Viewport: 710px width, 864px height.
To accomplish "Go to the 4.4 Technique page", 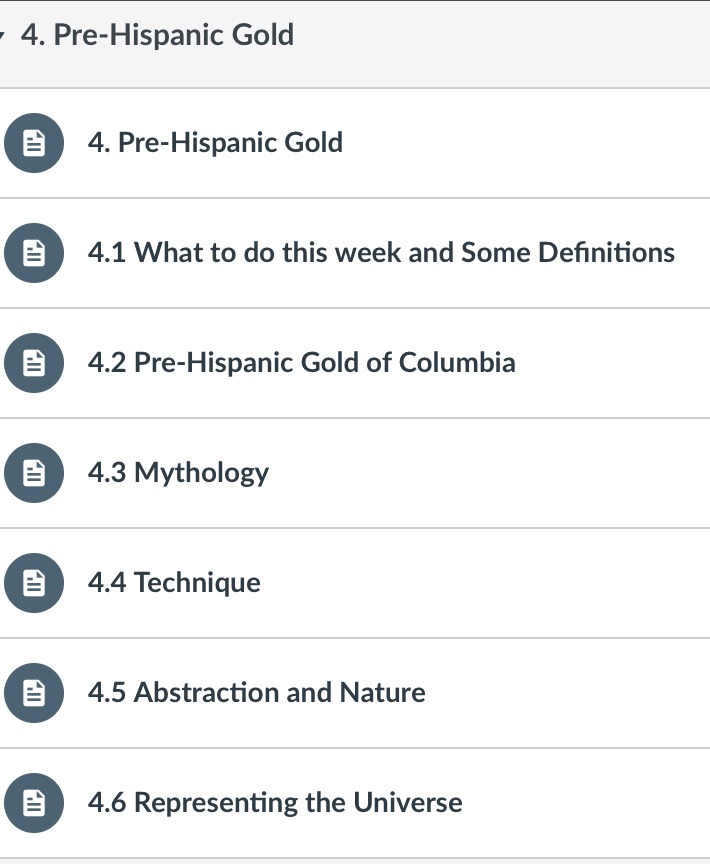I will [x=174, y=583].
